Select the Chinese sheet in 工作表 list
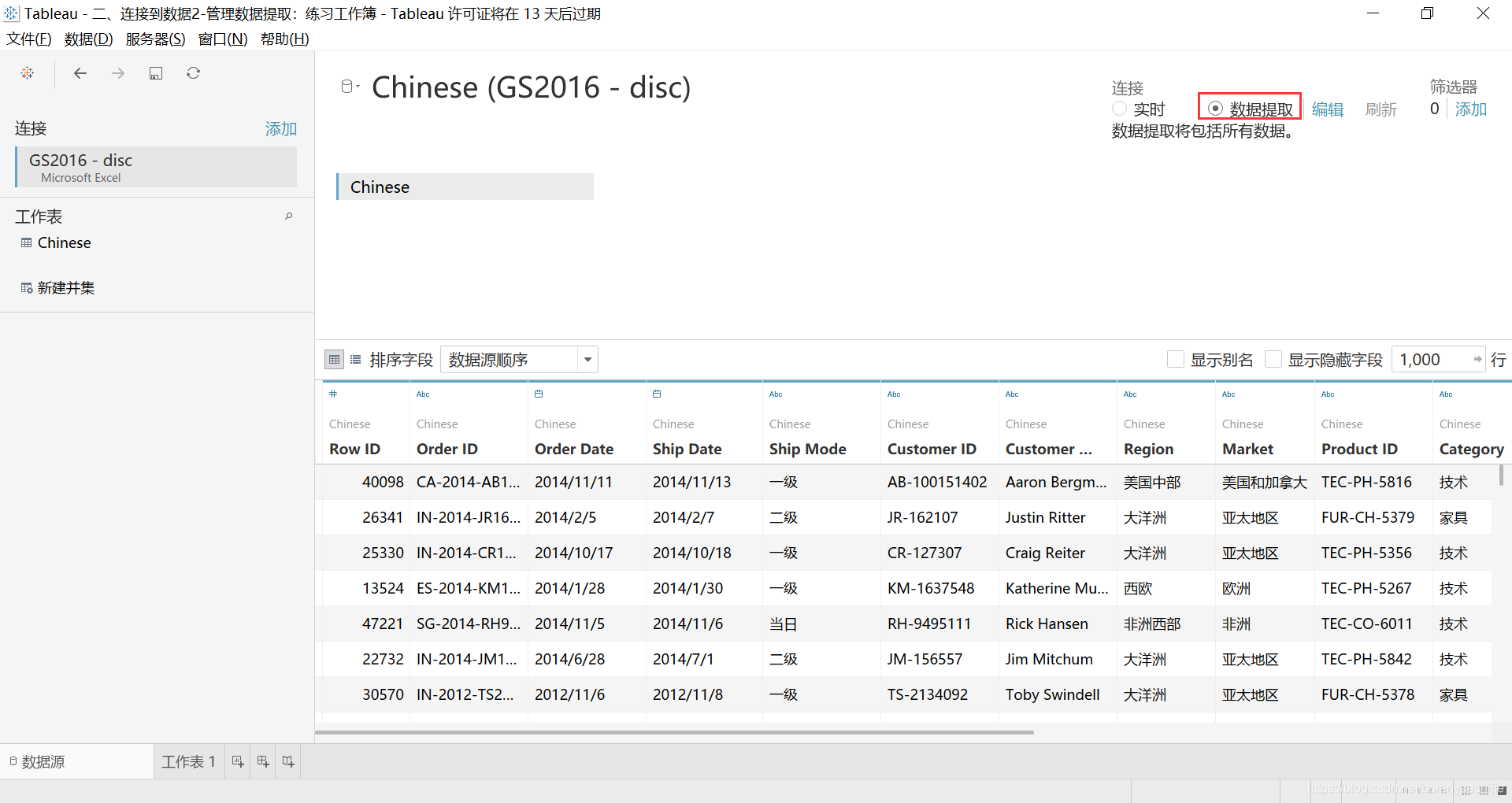This screenshot has height=803, width=1512. coord(64,242)
